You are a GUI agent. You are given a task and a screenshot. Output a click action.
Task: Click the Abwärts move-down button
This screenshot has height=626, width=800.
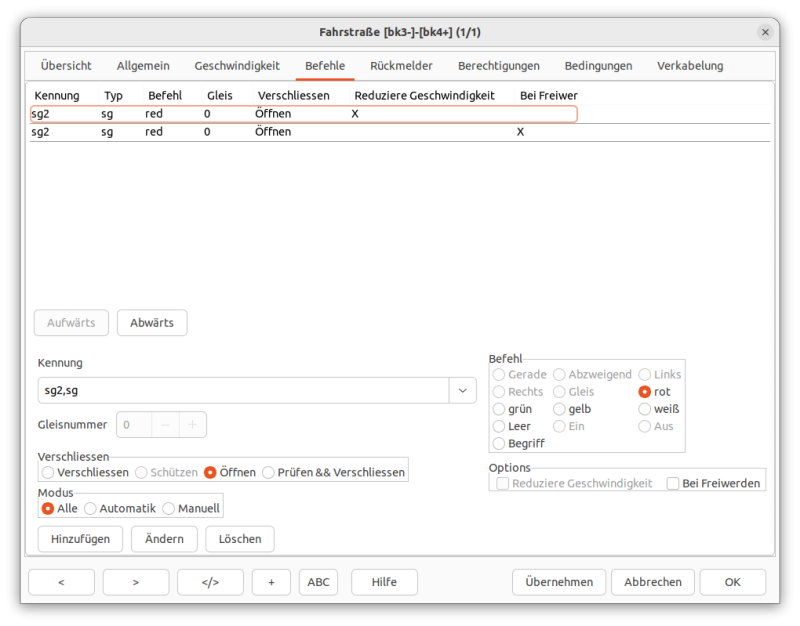[x=152, y=323]
